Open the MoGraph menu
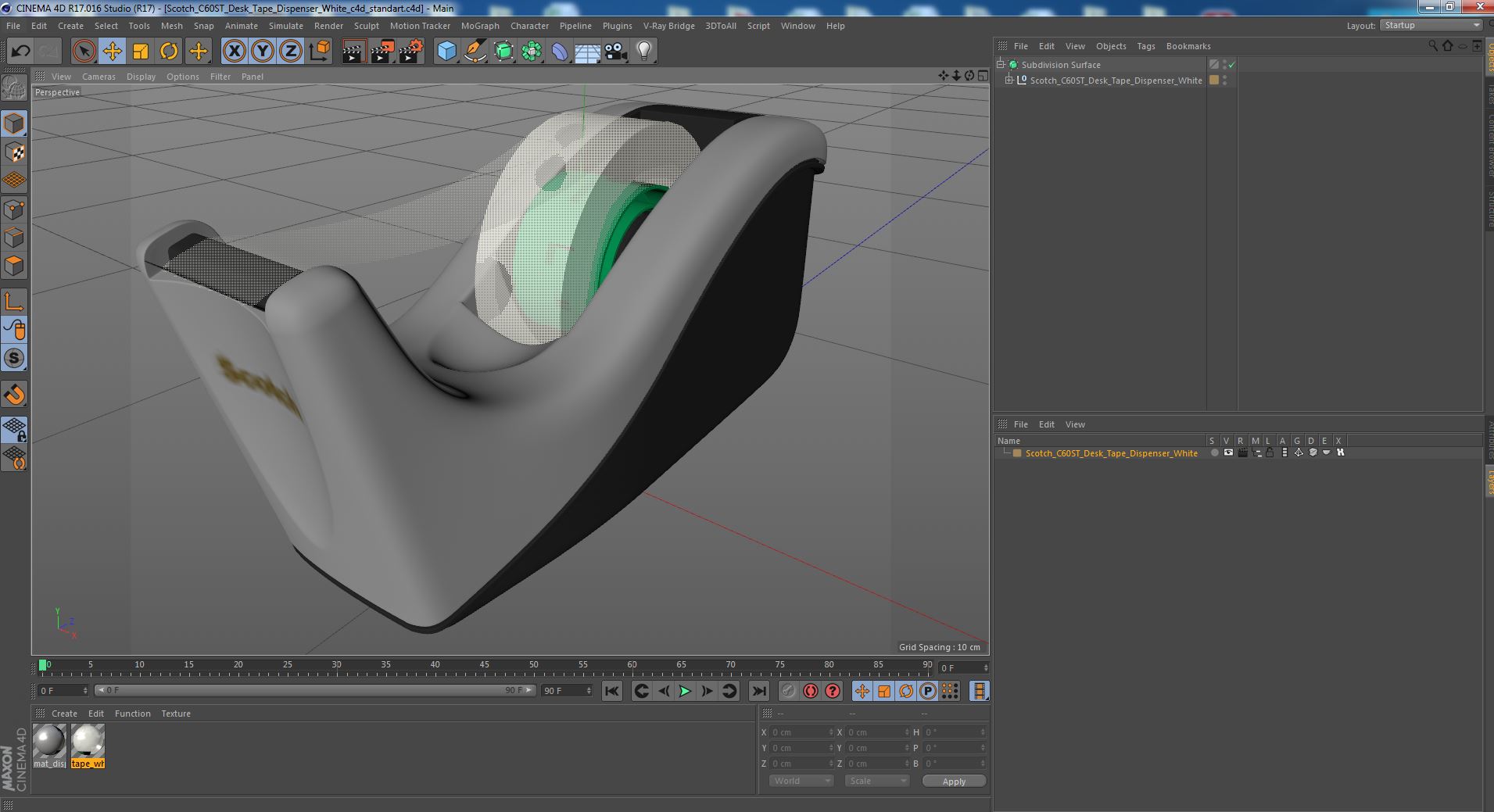The image size is (1494, 812). pos(480,26)
